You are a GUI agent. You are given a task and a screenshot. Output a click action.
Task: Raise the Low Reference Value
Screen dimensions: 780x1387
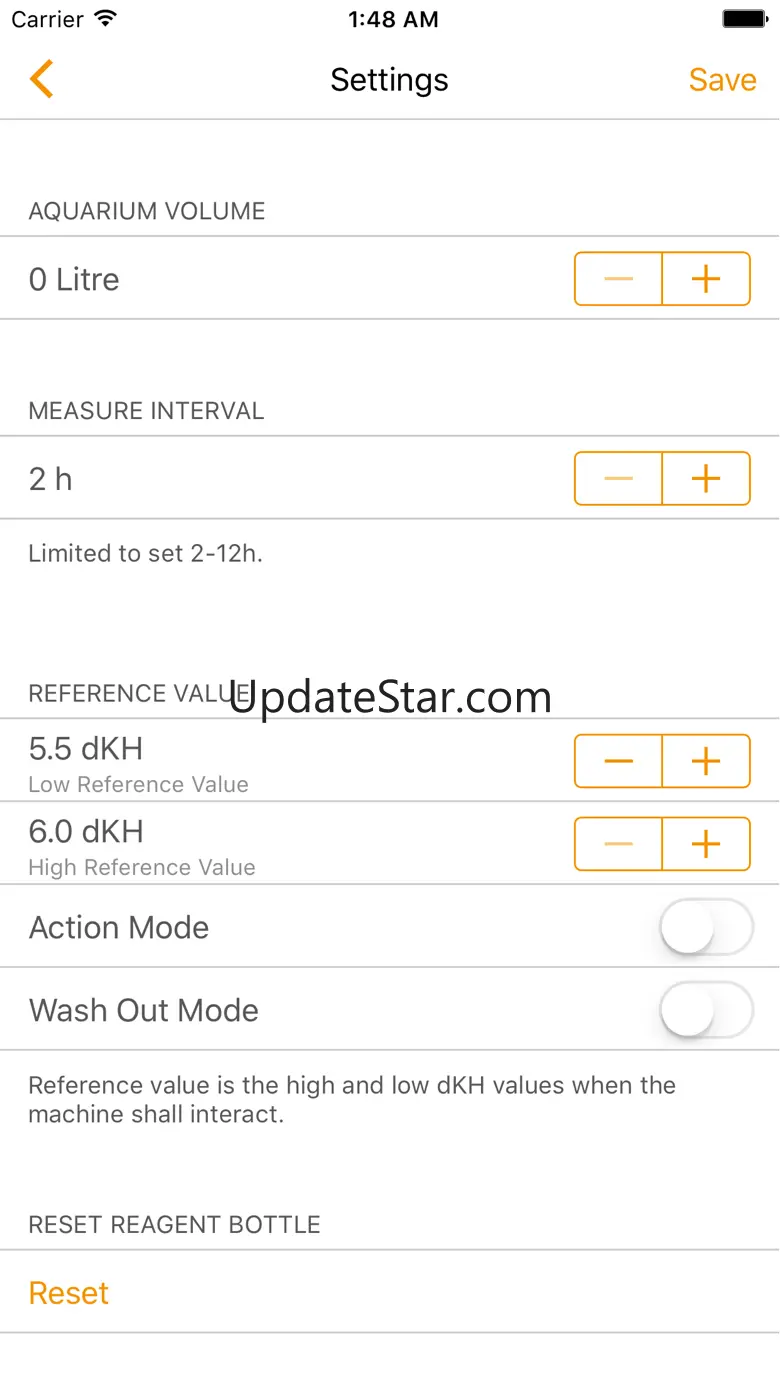[x=706, y=761]
